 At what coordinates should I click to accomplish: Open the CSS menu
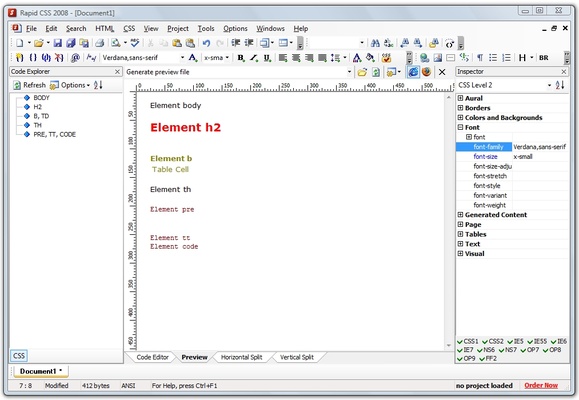129,28
